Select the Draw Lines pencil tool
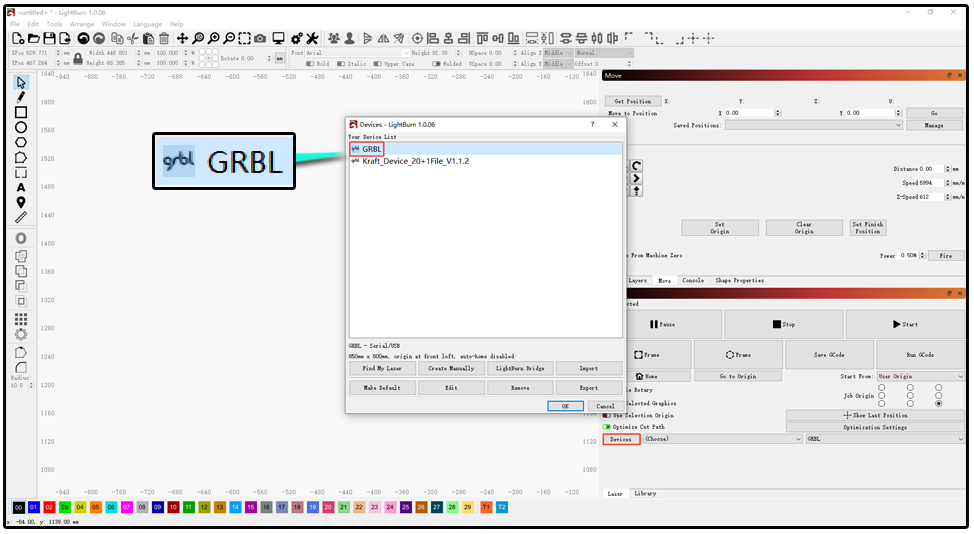 (x=21, y=97)
